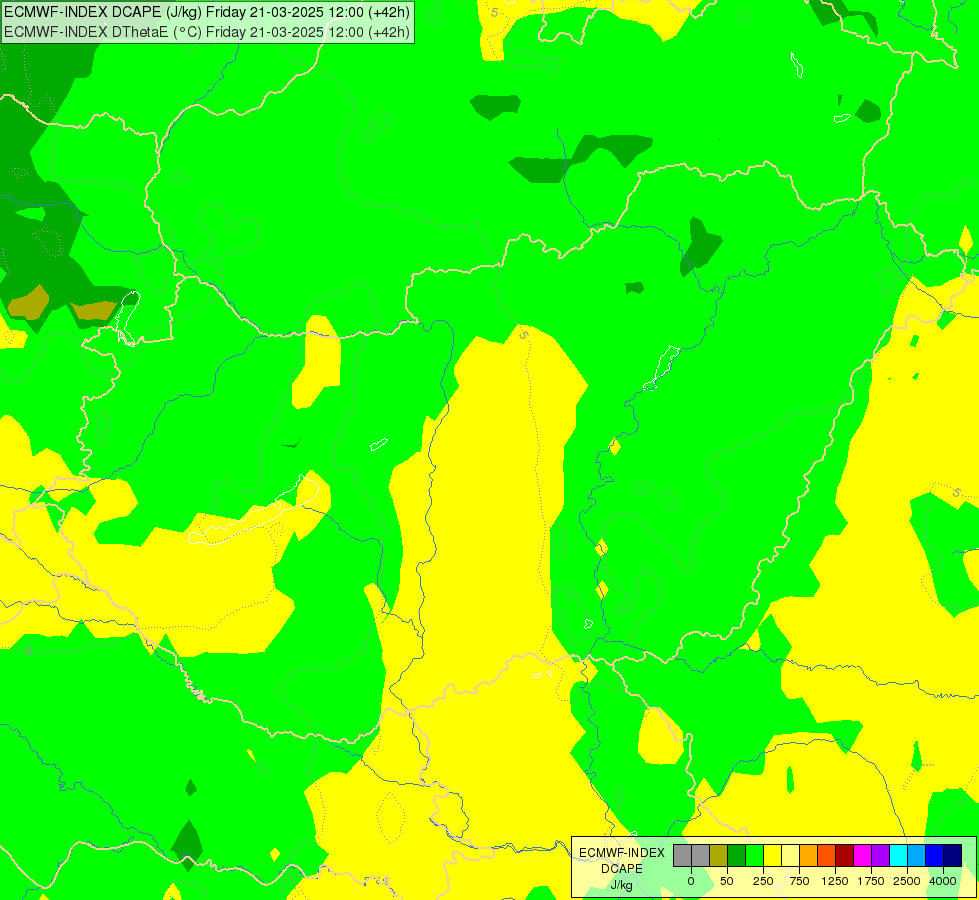Click the navy legend swatch
Viewport: 979px width, 900px height.
[x=952, y=855]
